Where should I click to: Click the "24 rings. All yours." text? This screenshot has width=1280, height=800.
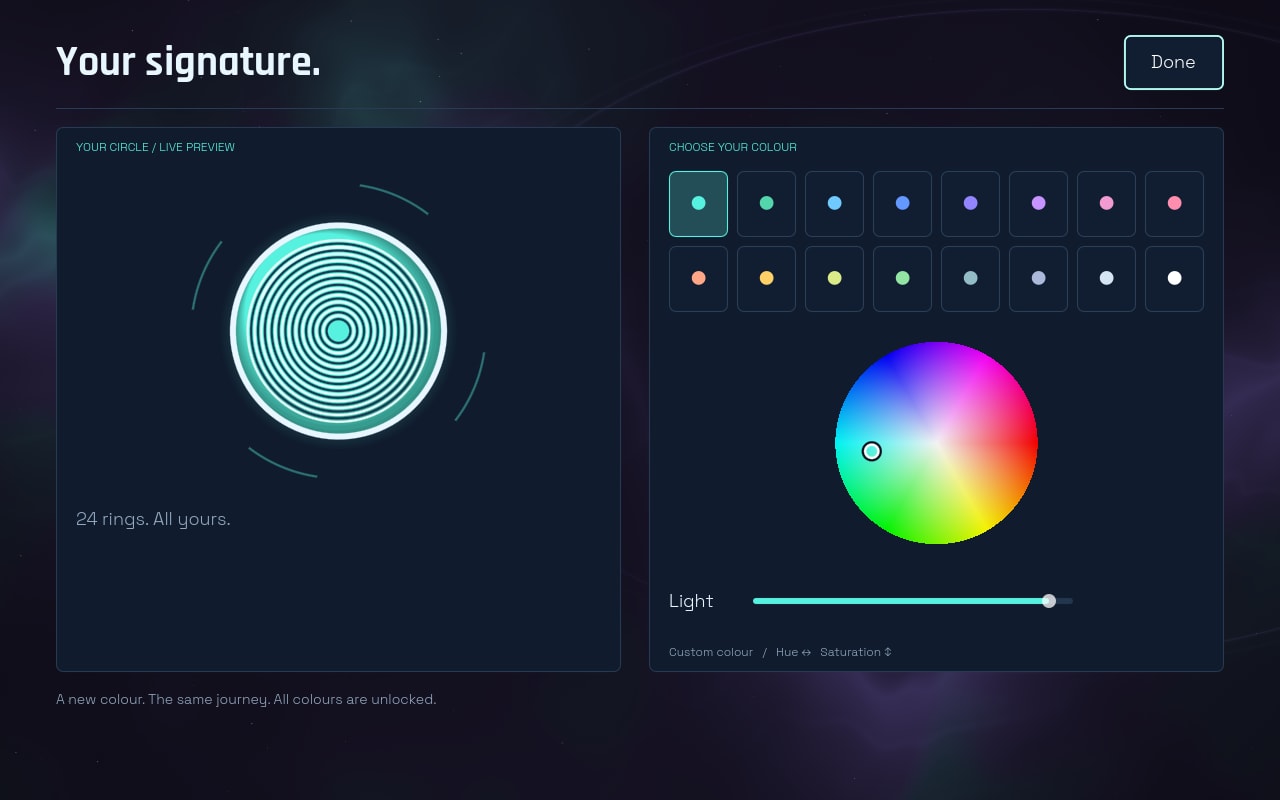point(153,519)
